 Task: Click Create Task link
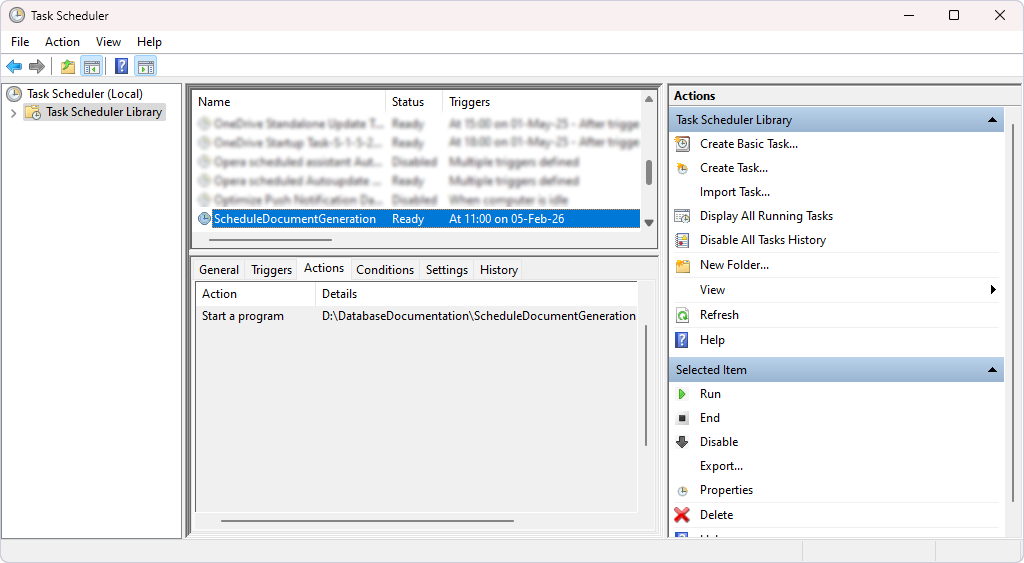(733, 168)
